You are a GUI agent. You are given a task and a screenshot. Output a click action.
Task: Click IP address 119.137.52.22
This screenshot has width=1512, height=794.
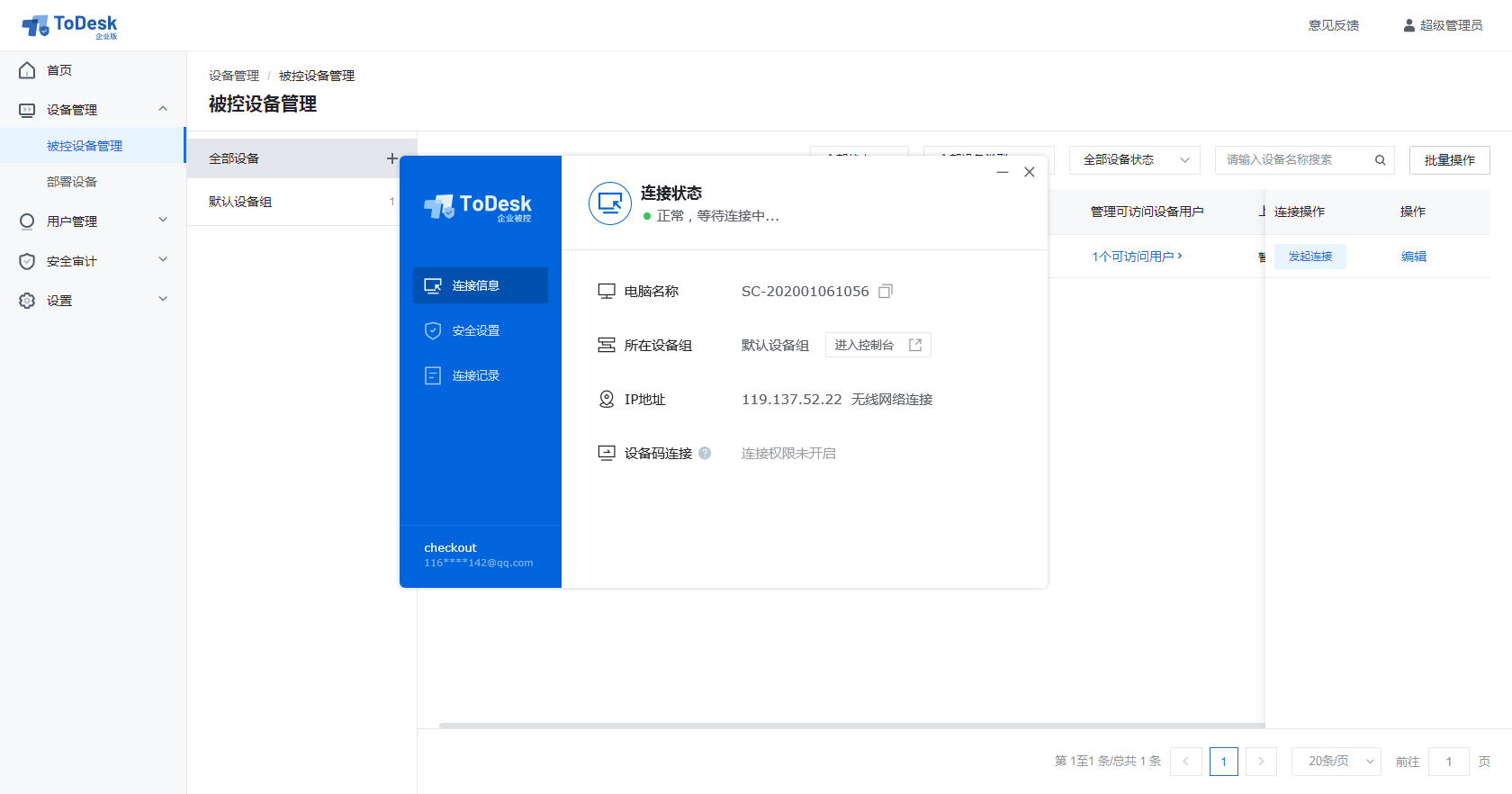[792, 399]
